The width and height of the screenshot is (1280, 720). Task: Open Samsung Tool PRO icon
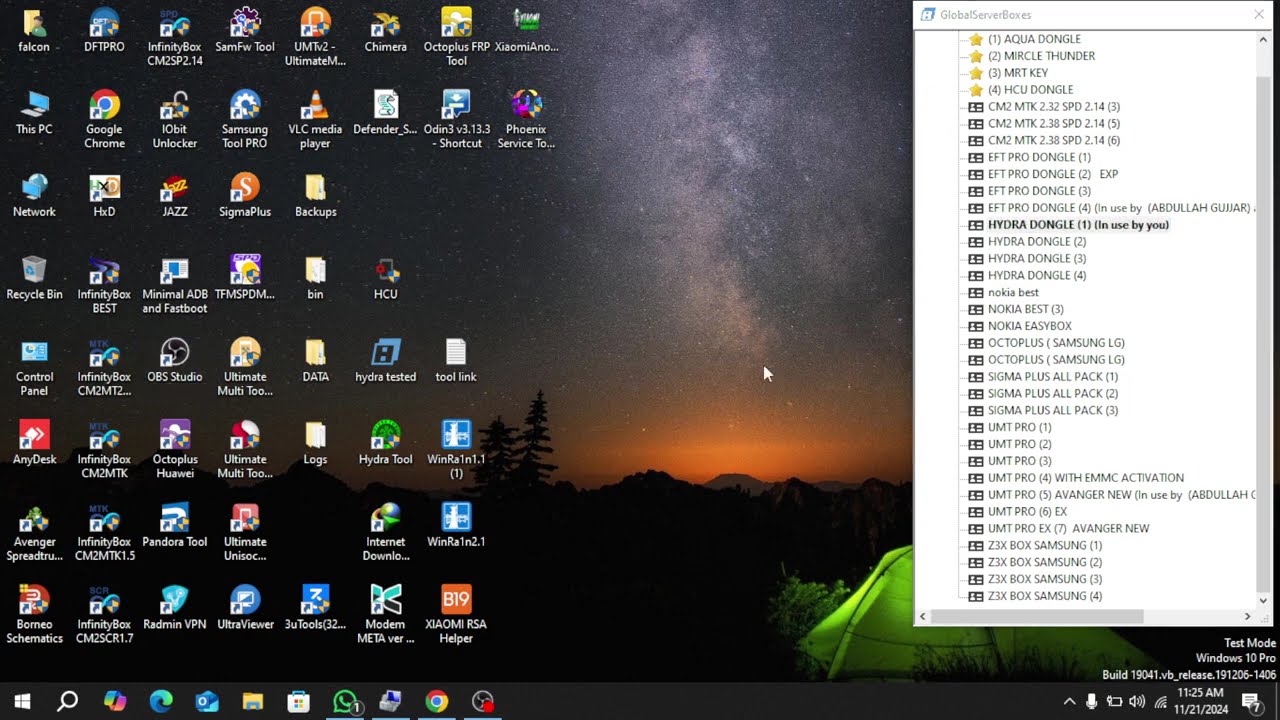(x=245, y=120)
